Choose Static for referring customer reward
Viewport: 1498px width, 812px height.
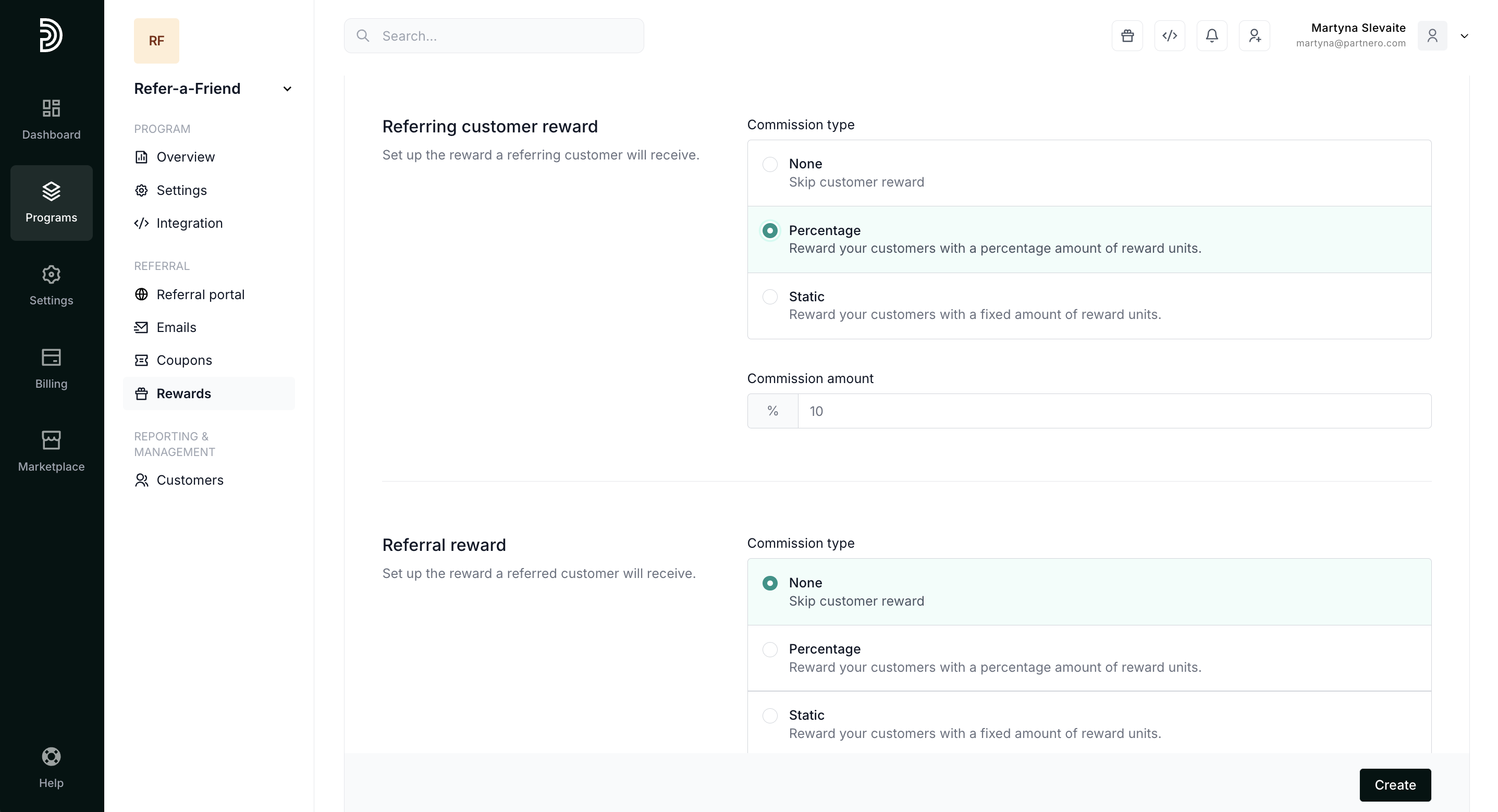pos(770,297)
